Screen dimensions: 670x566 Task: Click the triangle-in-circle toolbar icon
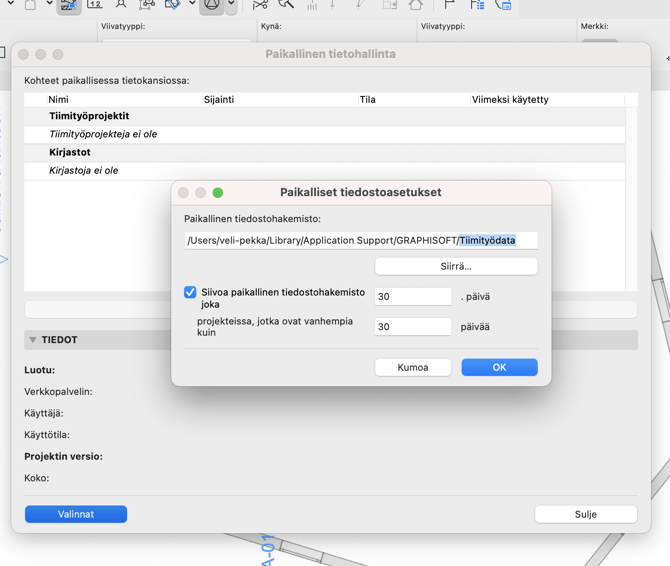pyautogui.click(x=212, y=5)
